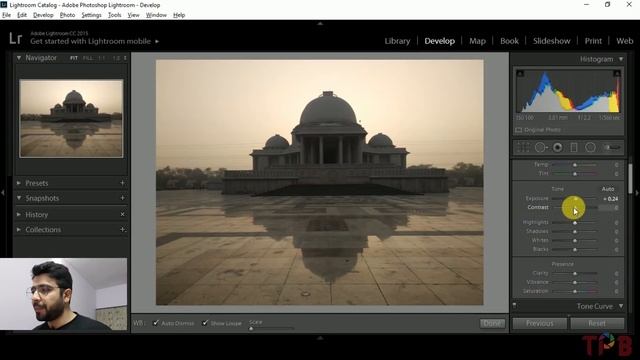Expand the Tone Curve panel
The width and height of the screenshot is (640, 360).
pos(621,306)
